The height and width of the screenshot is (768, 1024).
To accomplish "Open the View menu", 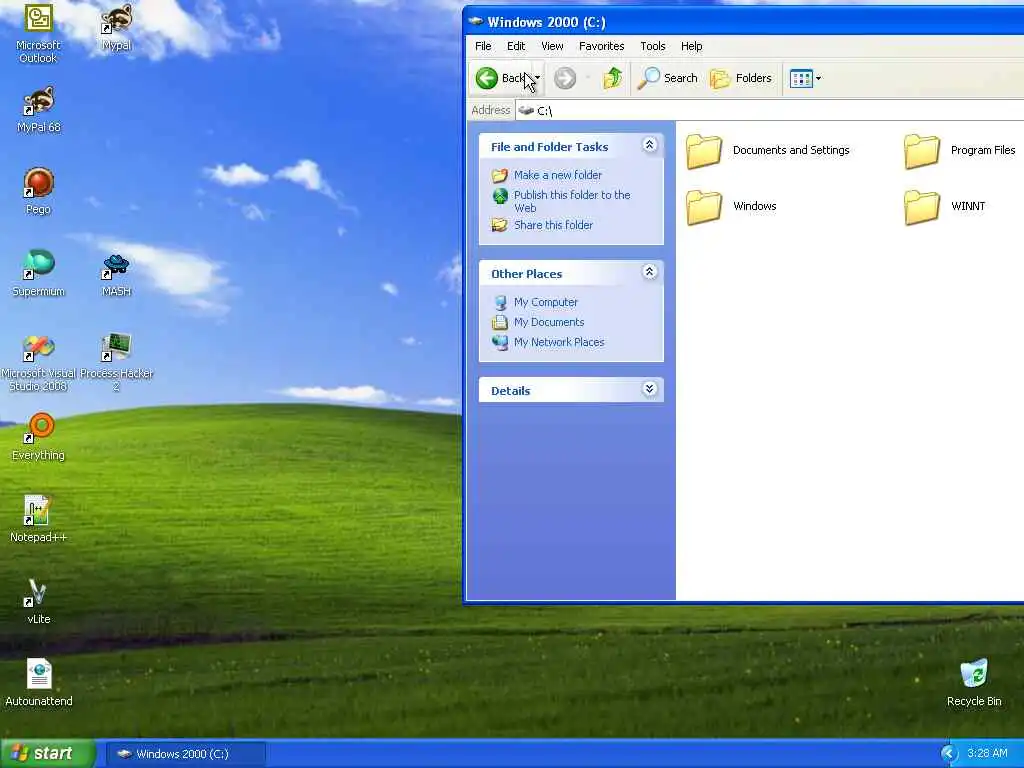I will point(552,46).
